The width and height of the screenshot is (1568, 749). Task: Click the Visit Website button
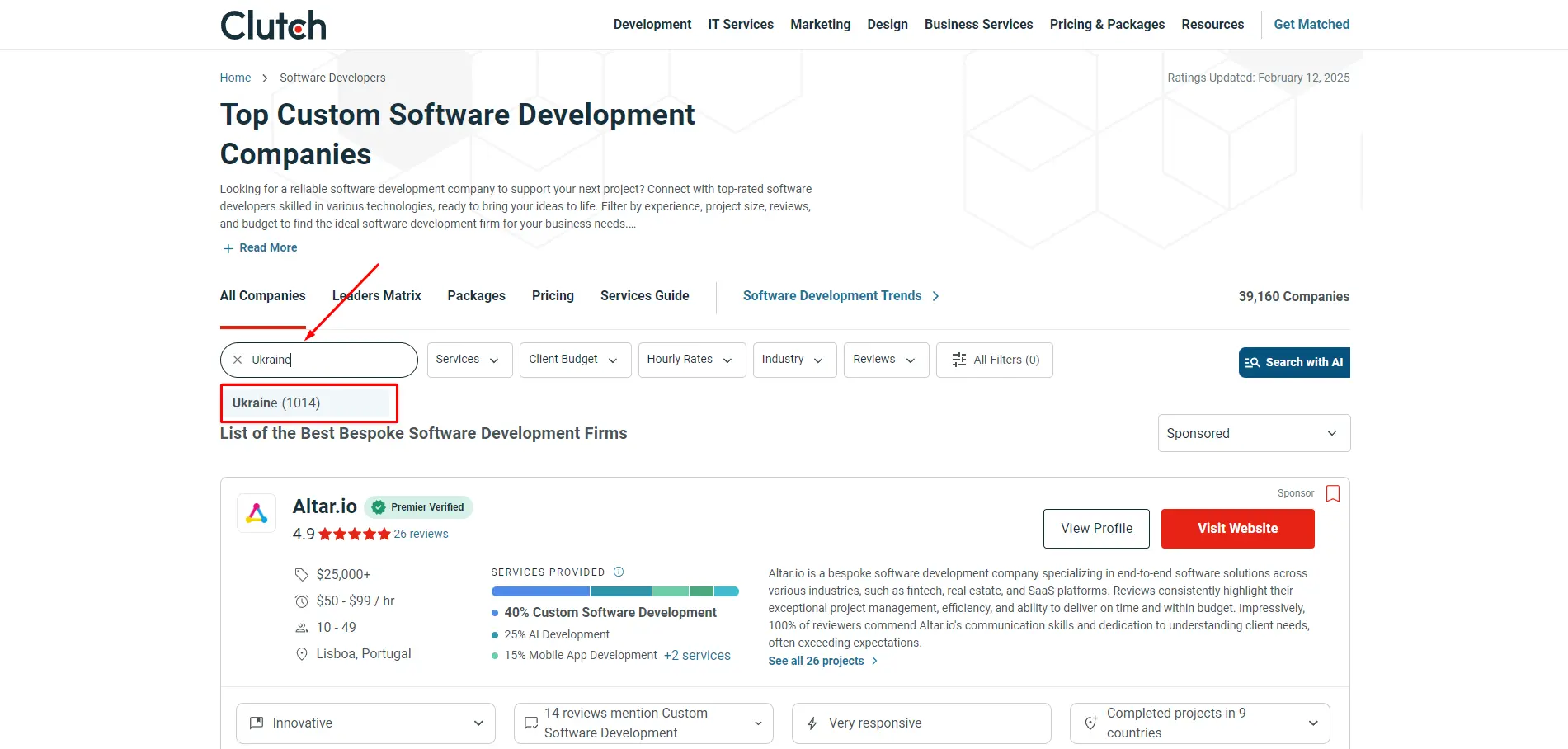(x=1237, y=529)
